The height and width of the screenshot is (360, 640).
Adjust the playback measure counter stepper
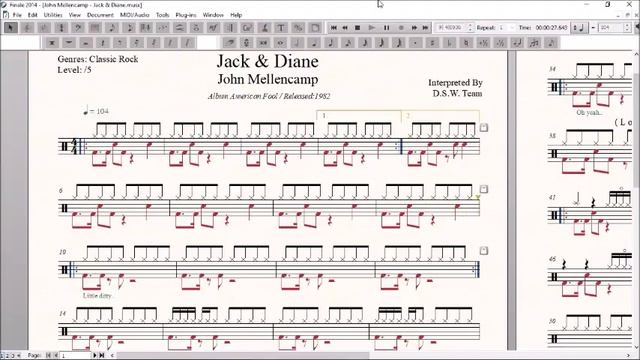click(471, 28)
